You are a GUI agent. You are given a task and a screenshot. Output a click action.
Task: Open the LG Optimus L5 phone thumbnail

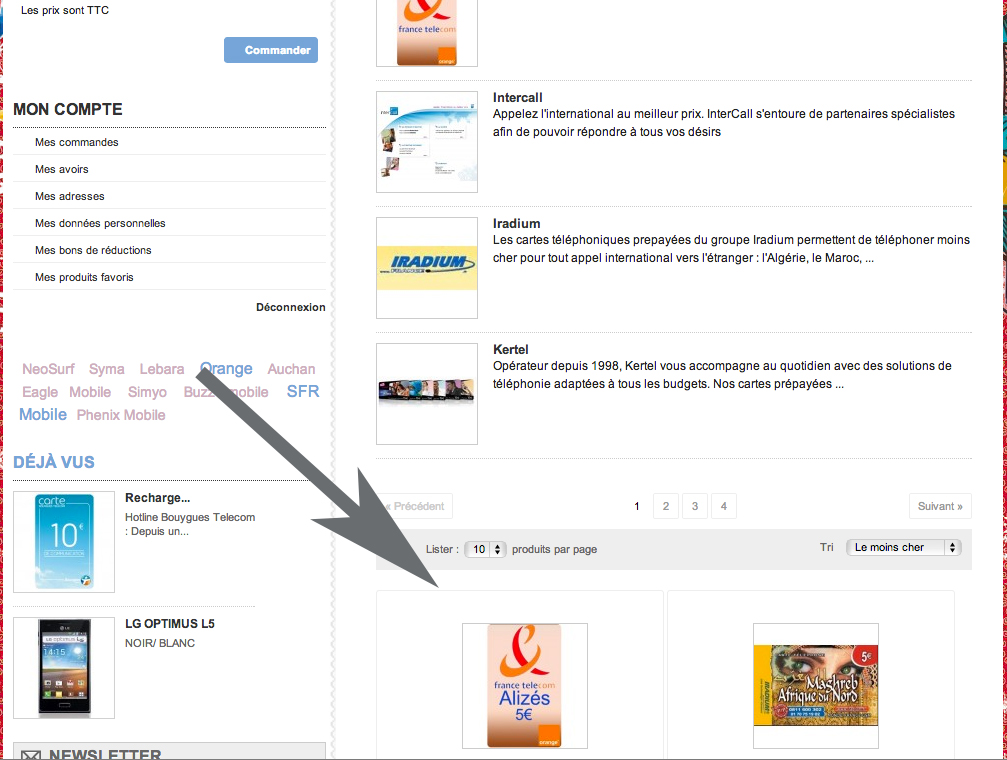pos(64,667)
